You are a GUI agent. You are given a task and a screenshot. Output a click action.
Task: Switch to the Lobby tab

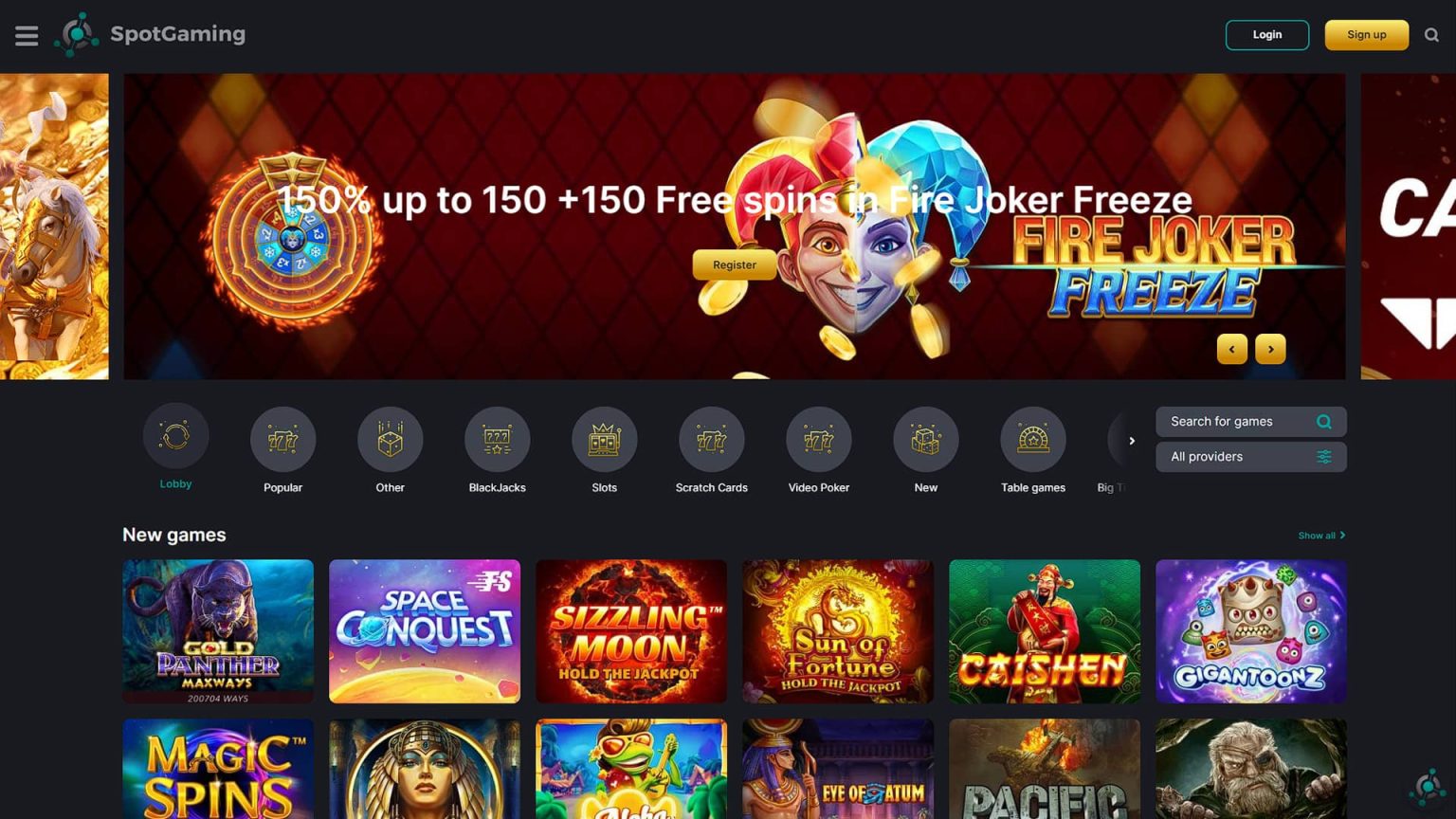tap(175, 446)
